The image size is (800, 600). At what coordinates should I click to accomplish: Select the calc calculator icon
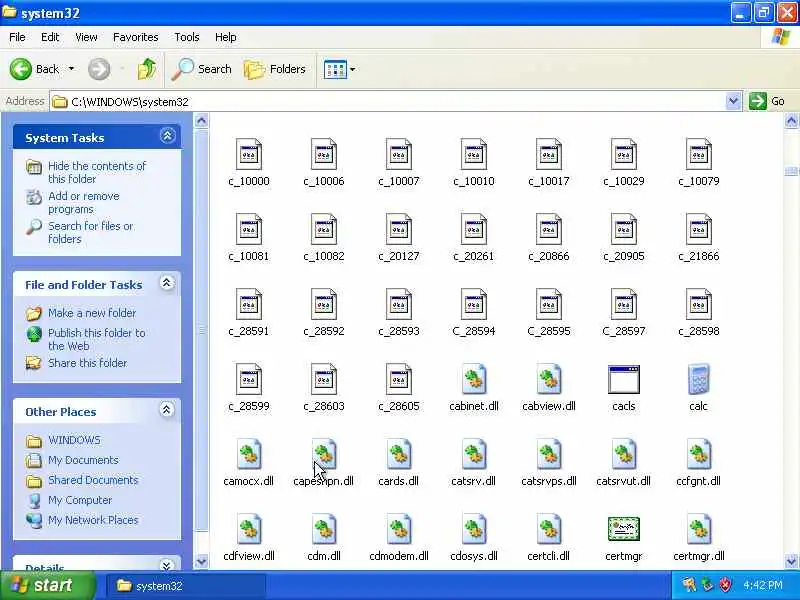[x=698, y=380]
